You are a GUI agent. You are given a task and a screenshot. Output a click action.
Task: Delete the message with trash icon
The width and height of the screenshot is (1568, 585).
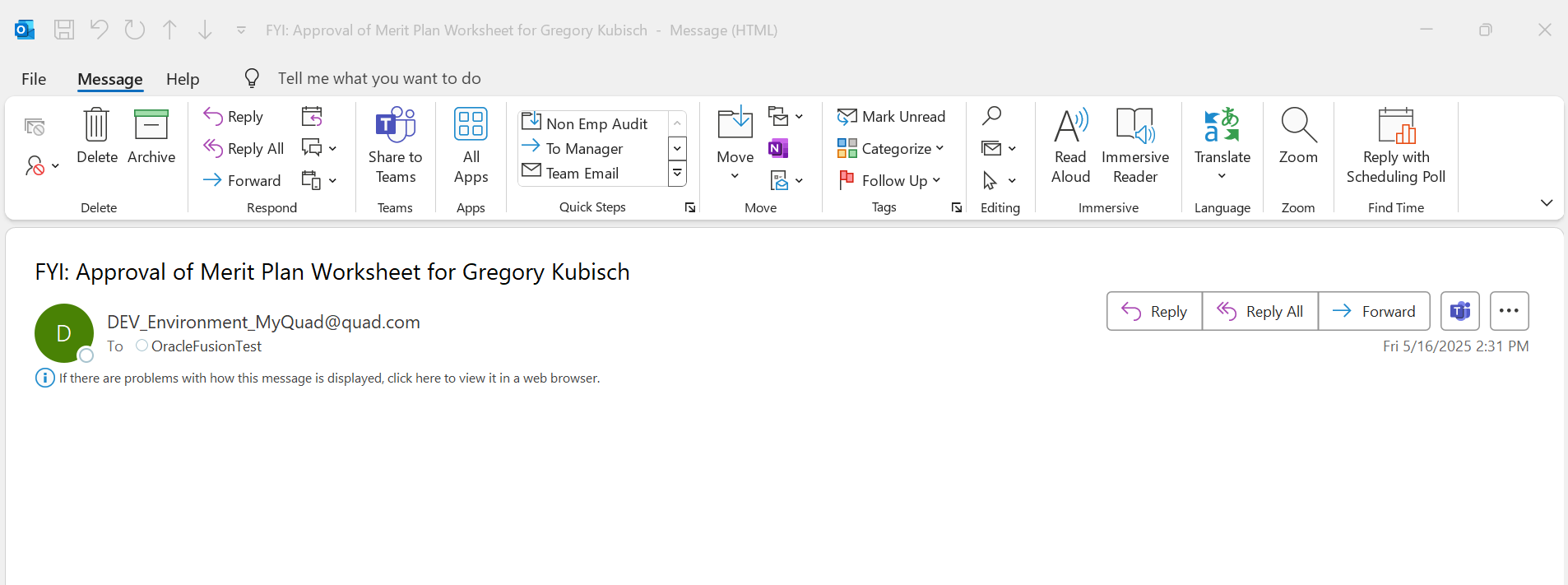[x=97, y=137]
